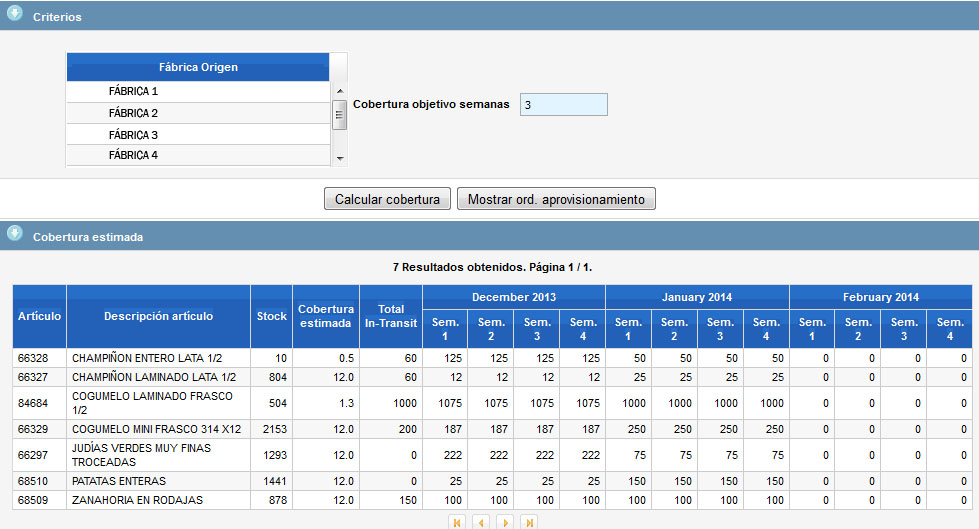Viewport: 979px width, 529px height.
Task: Click the Fábrica Origen column header
Action: (198, 67)
